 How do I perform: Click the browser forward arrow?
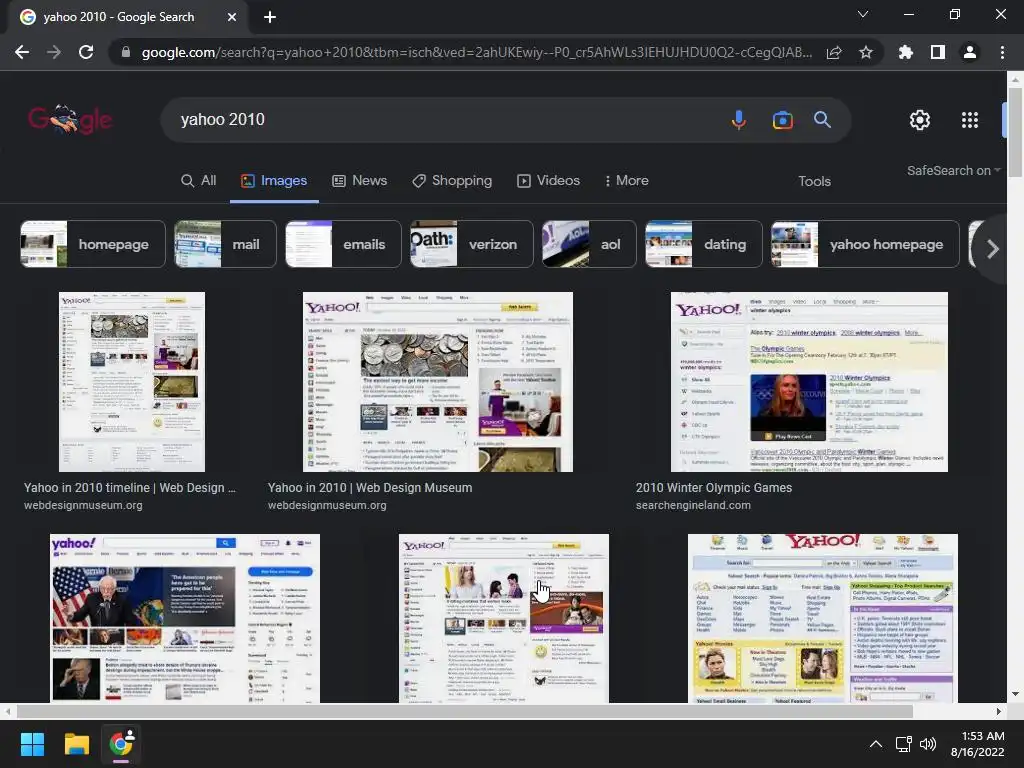[x=54, y=52]
